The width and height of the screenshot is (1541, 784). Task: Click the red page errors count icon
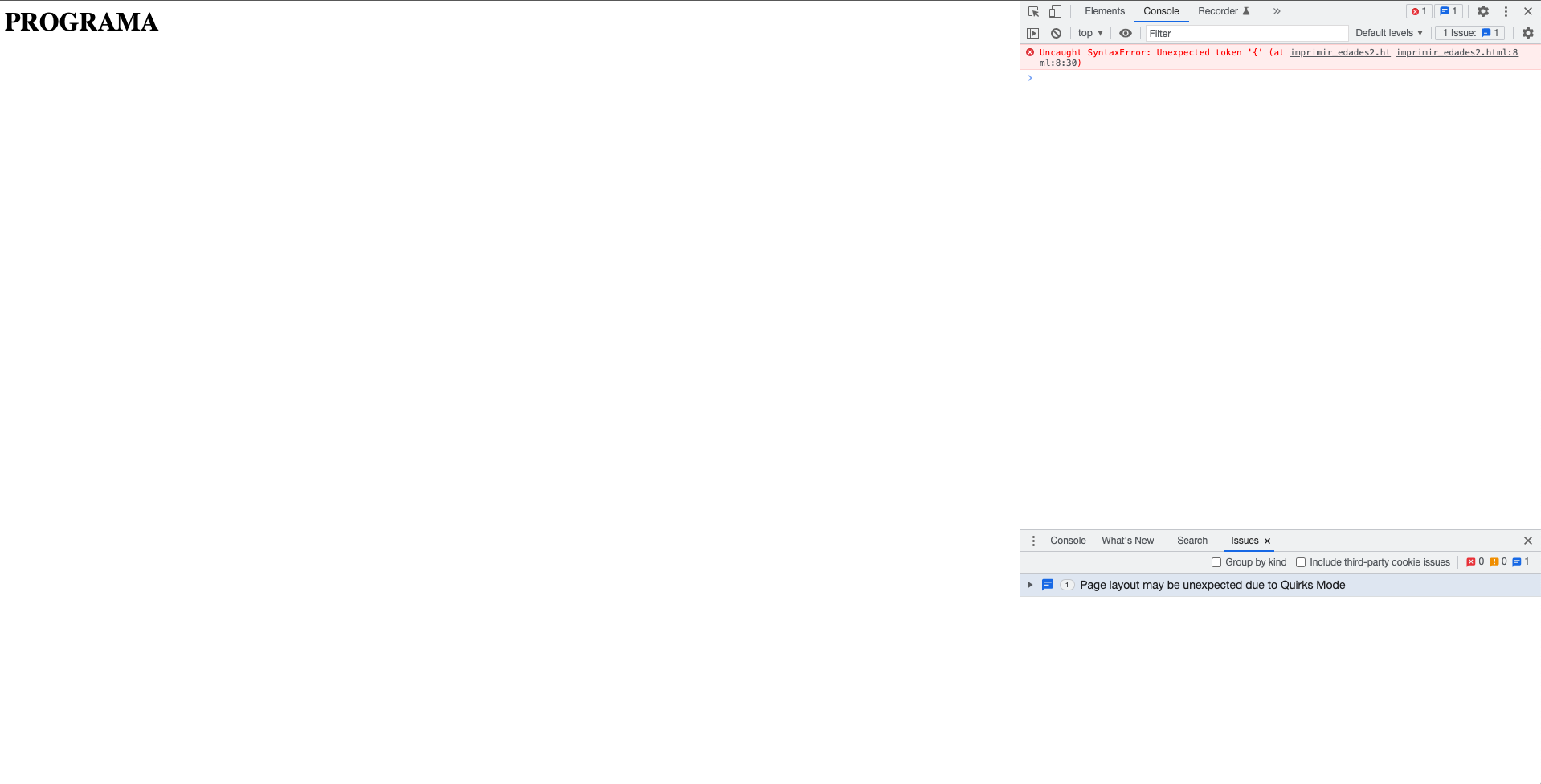1470,562
